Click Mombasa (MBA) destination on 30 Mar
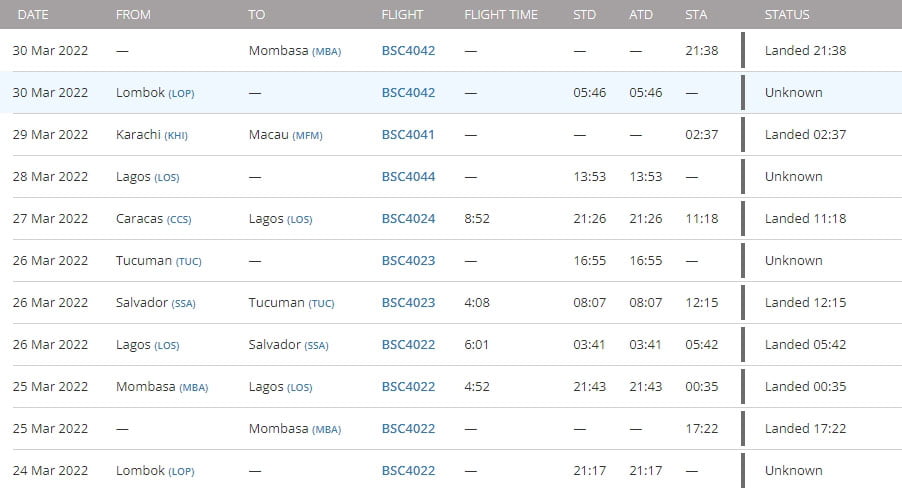Screen dimensions: 902x491 294,50
